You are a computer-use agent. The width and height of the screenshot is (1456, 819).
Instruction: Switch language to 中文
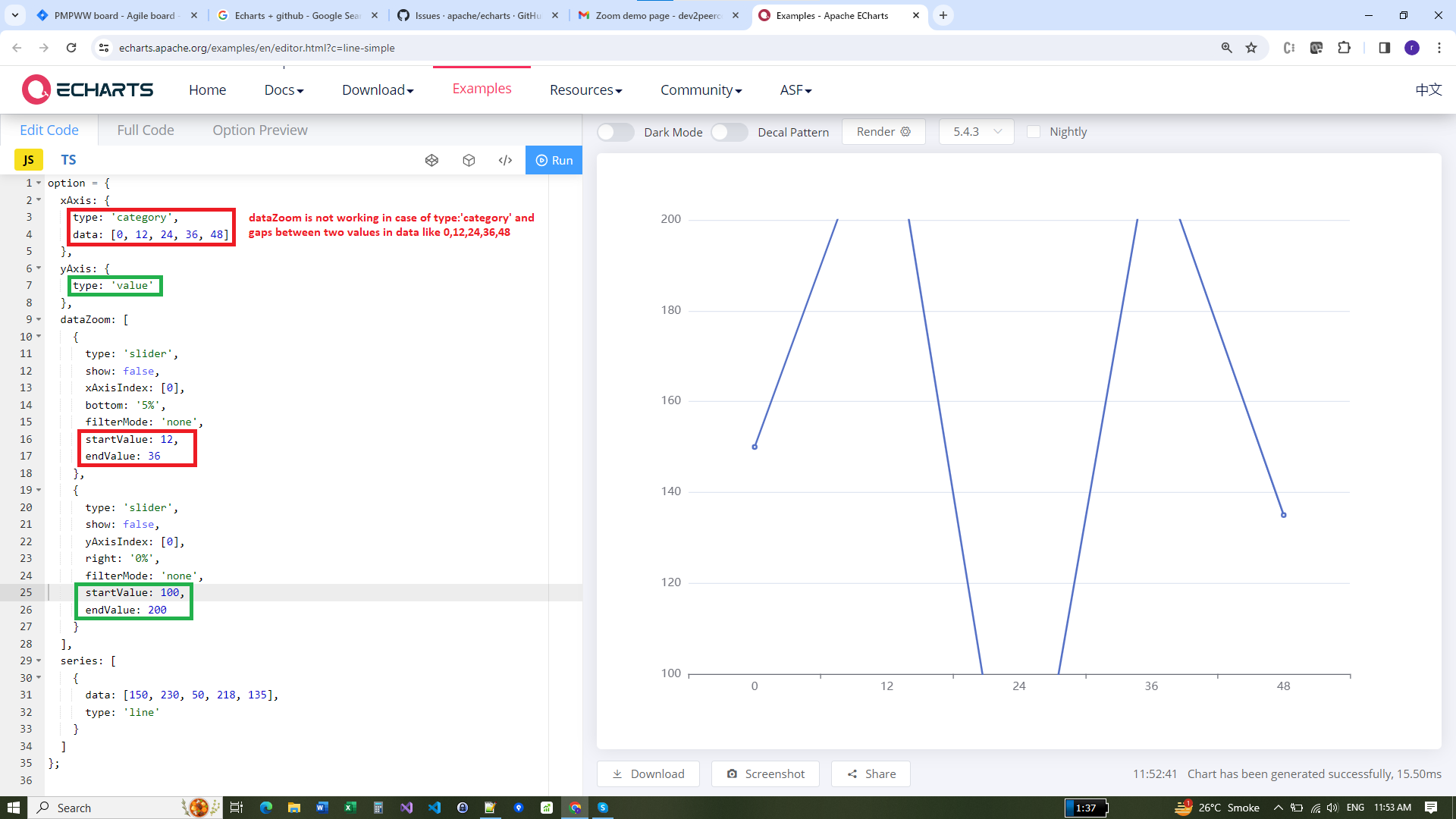coord(1429,89)
